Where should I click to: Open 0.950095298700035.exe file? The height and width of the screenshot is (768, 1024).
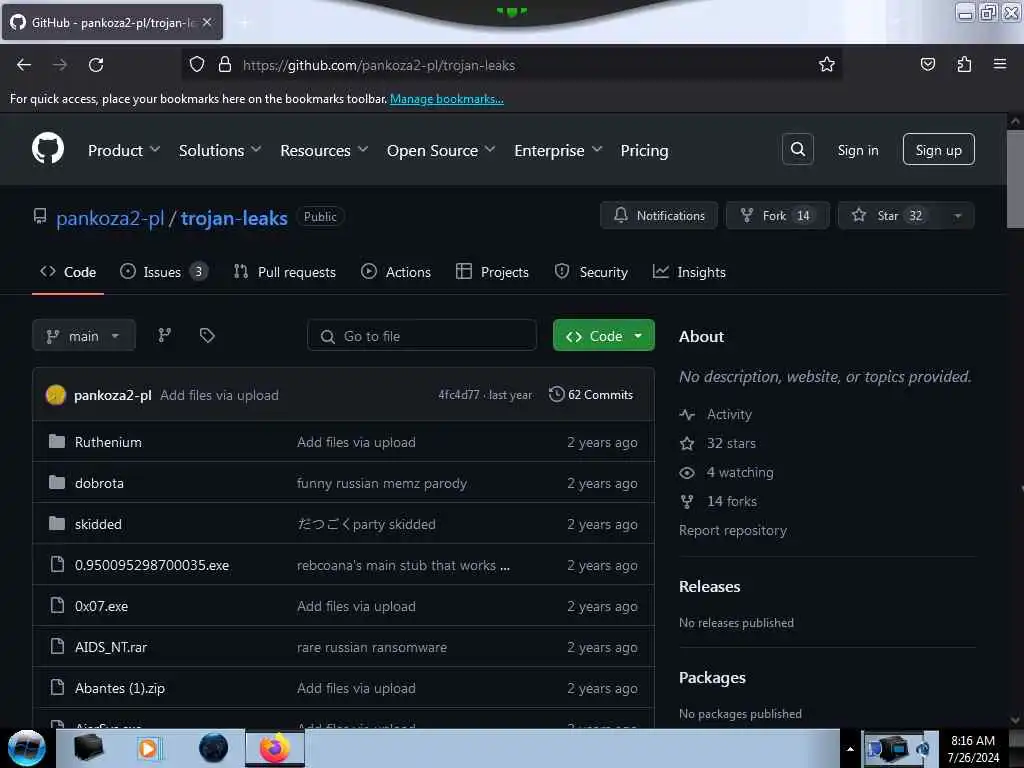coord(152,565)
